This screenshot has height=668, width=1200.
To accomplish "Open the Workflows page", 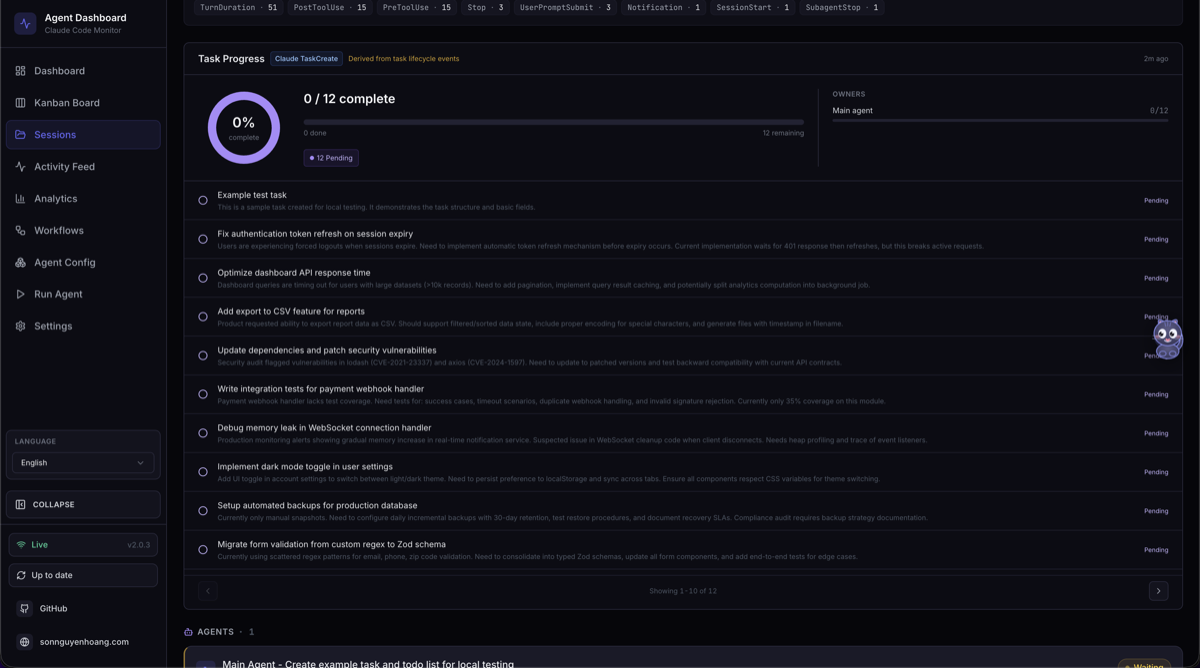I will (83, 231).
